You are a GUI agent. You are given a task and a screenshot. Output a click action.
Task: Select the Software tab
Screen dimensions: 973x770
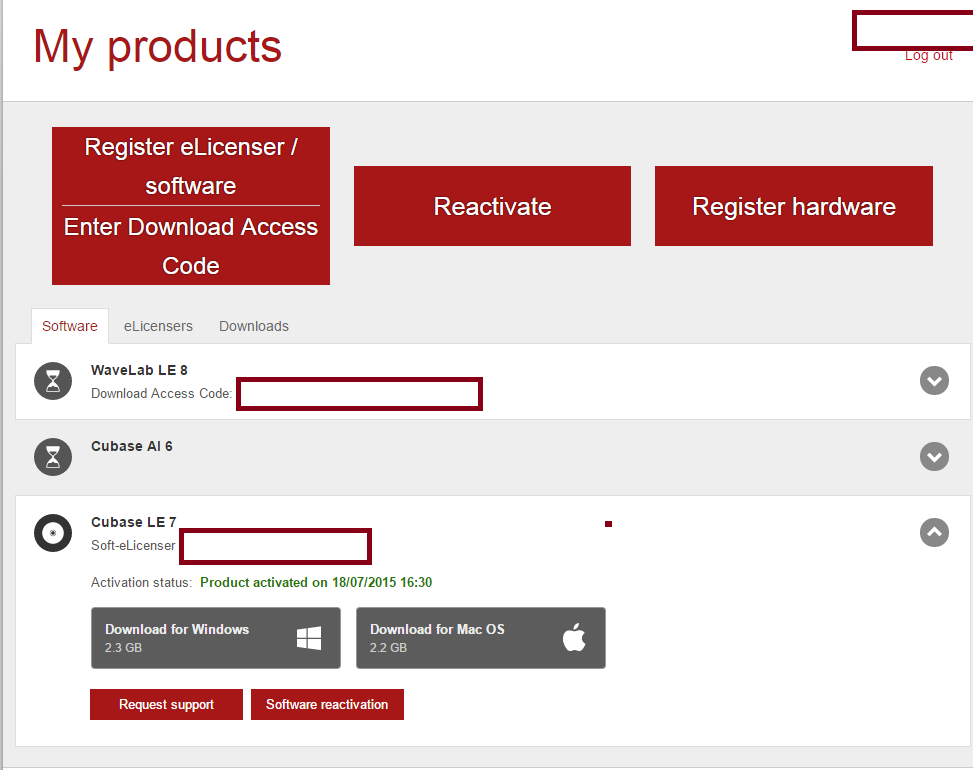pos(70,326)
